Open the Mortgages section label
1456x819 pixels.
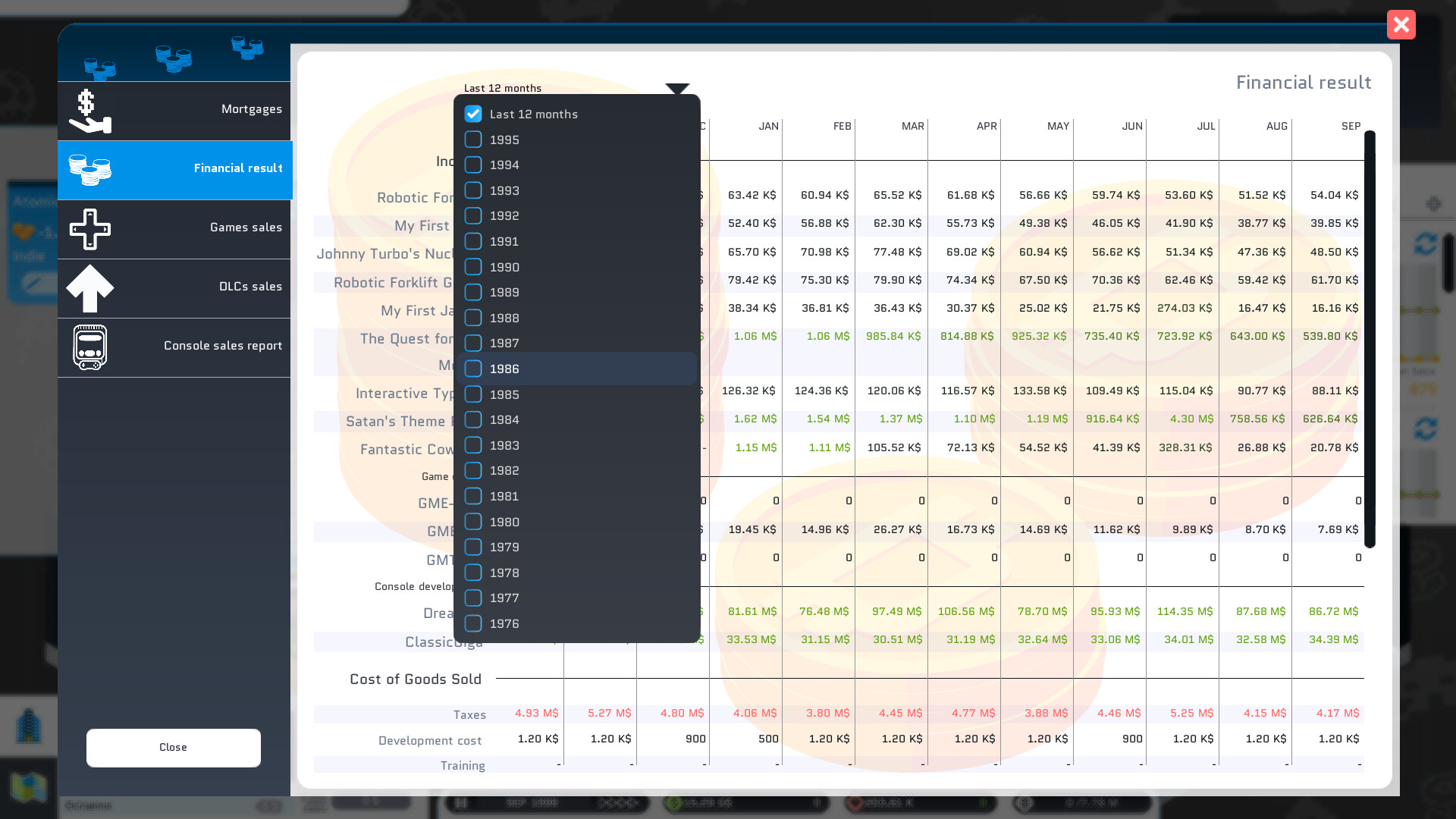(251, 109)
